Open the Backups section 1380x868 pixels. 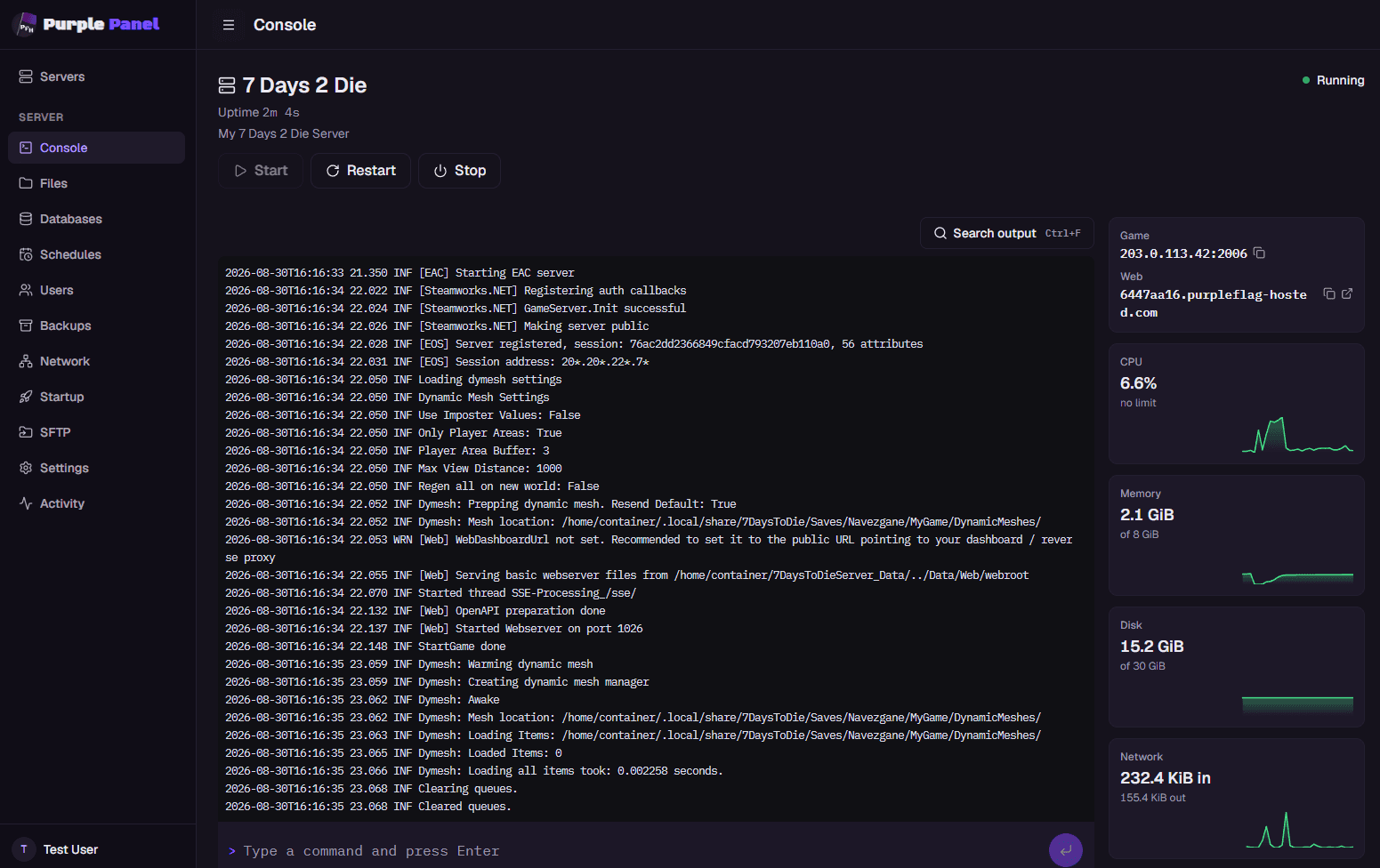[x=96, y=325]
